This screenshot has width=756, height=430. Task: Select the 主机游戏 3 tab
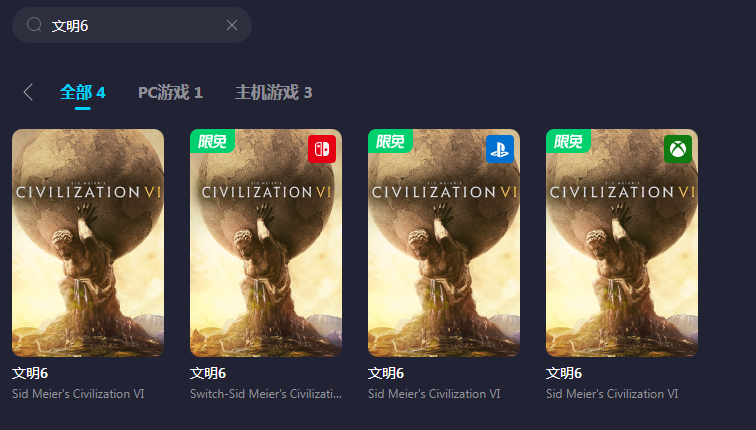(273, 92)
